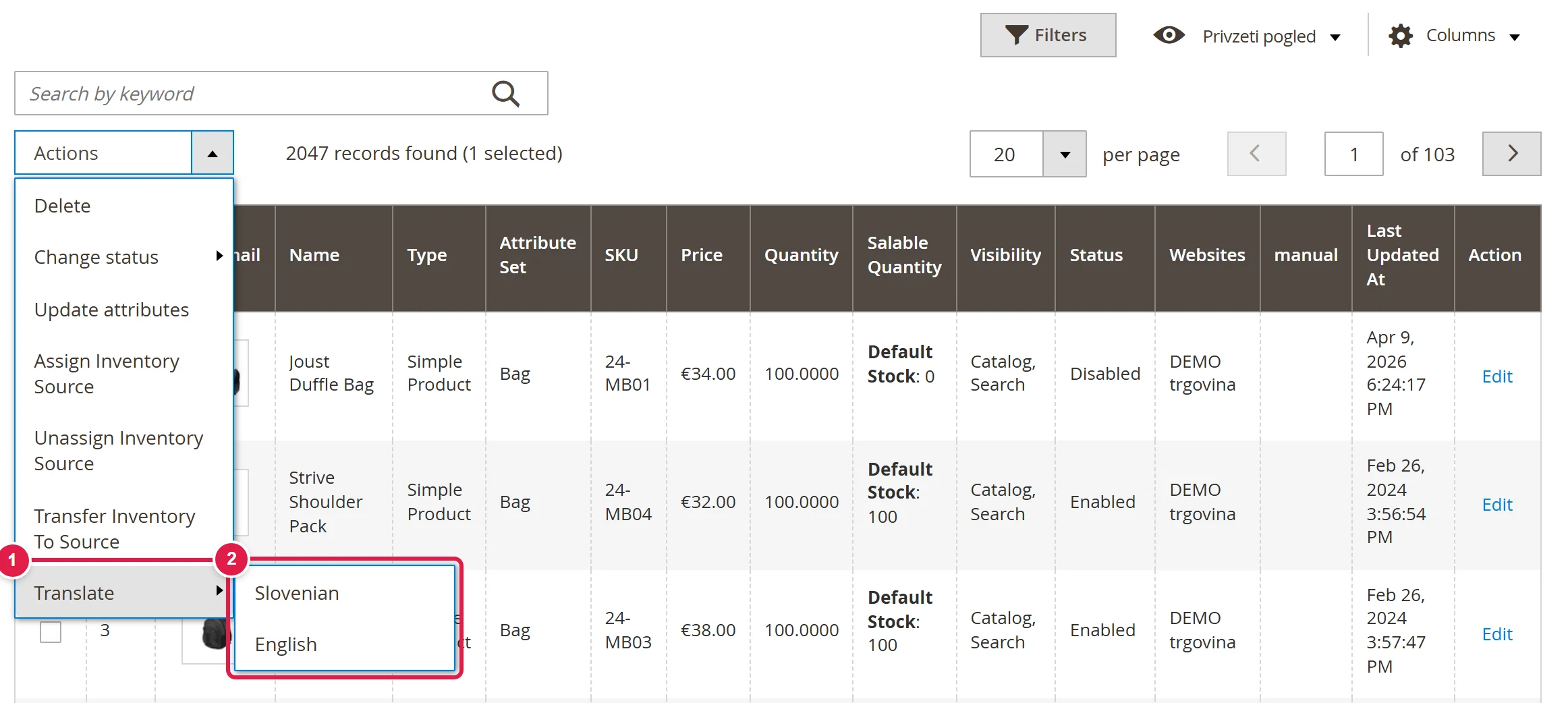The height and width of the screenshot is (703, 1568).
Task: Open the per page size dropdown arrow
Action: [1065, 154]
